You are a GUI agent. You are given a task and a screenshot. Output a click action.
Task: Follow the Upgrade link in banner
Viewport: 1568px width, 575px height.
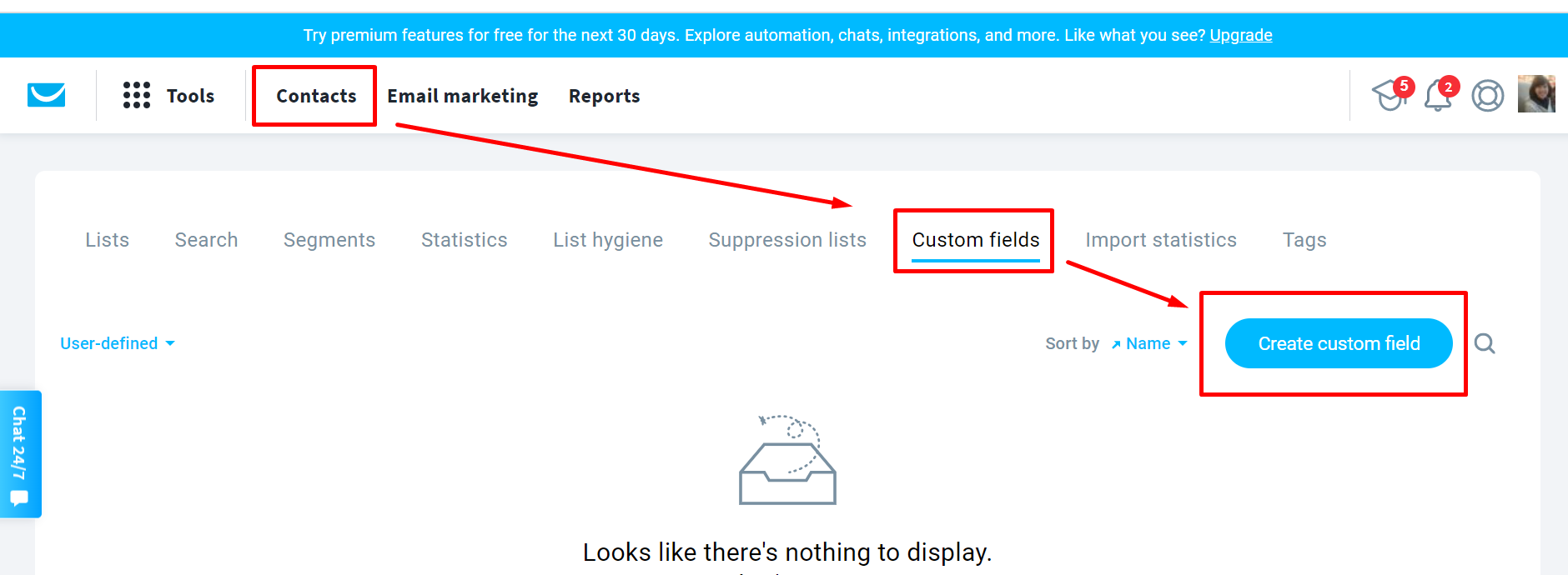(1241, 35)
